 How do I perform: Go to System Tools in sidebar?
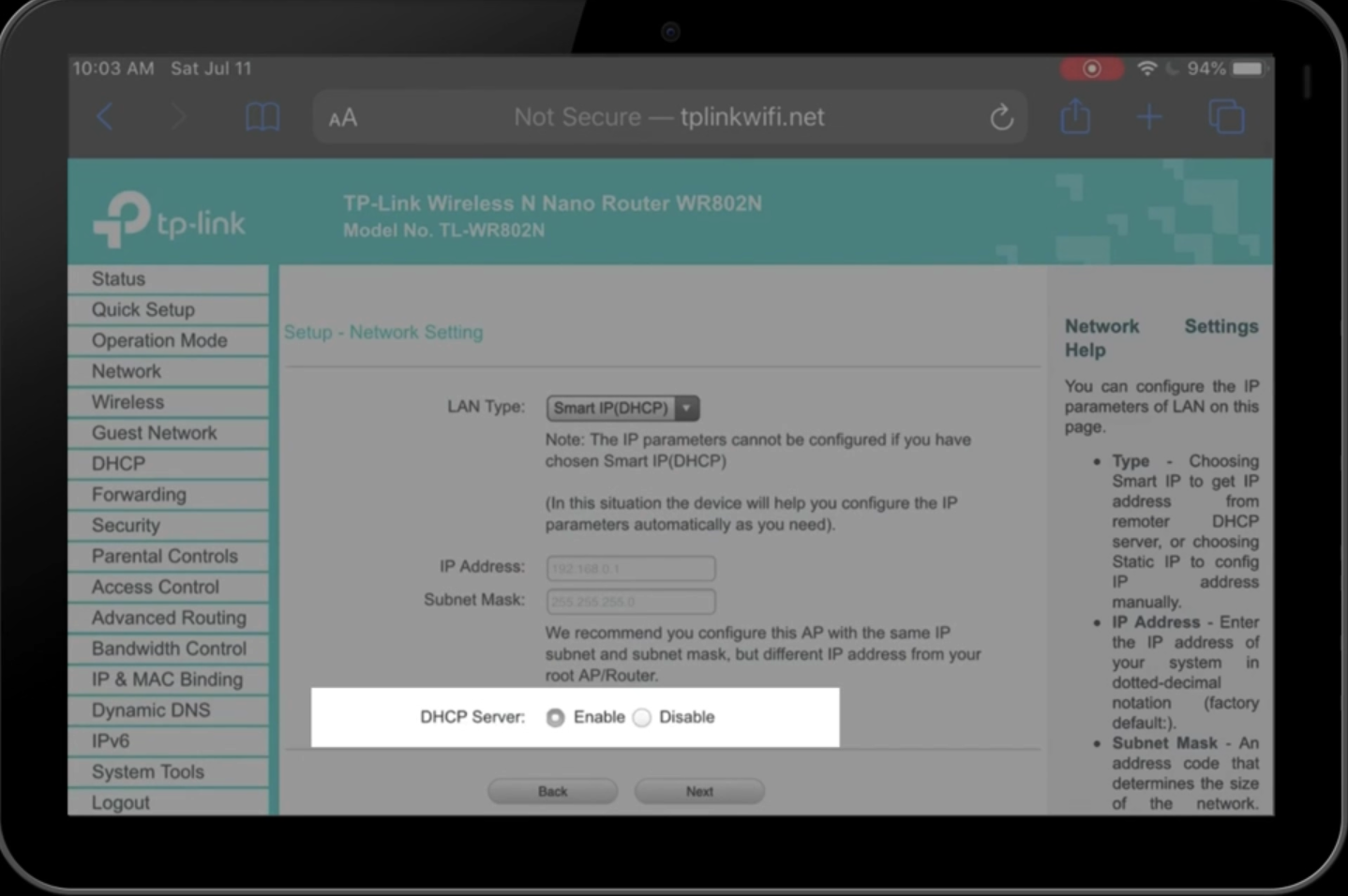[147, 771]
